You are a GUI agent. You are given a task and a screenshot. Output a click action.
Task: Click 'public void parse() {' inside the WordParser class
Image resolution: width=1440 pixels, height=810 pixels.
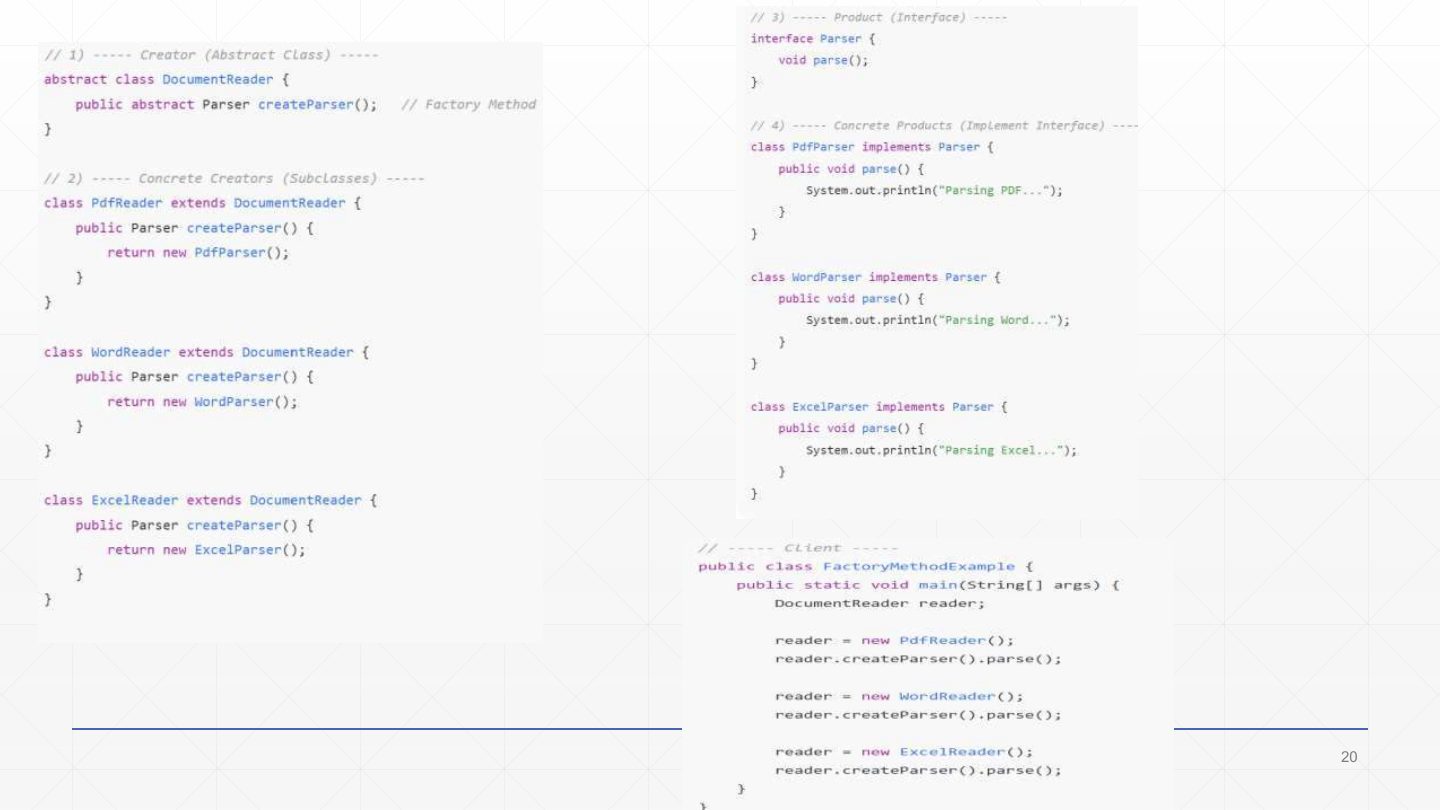pos(850,299)
